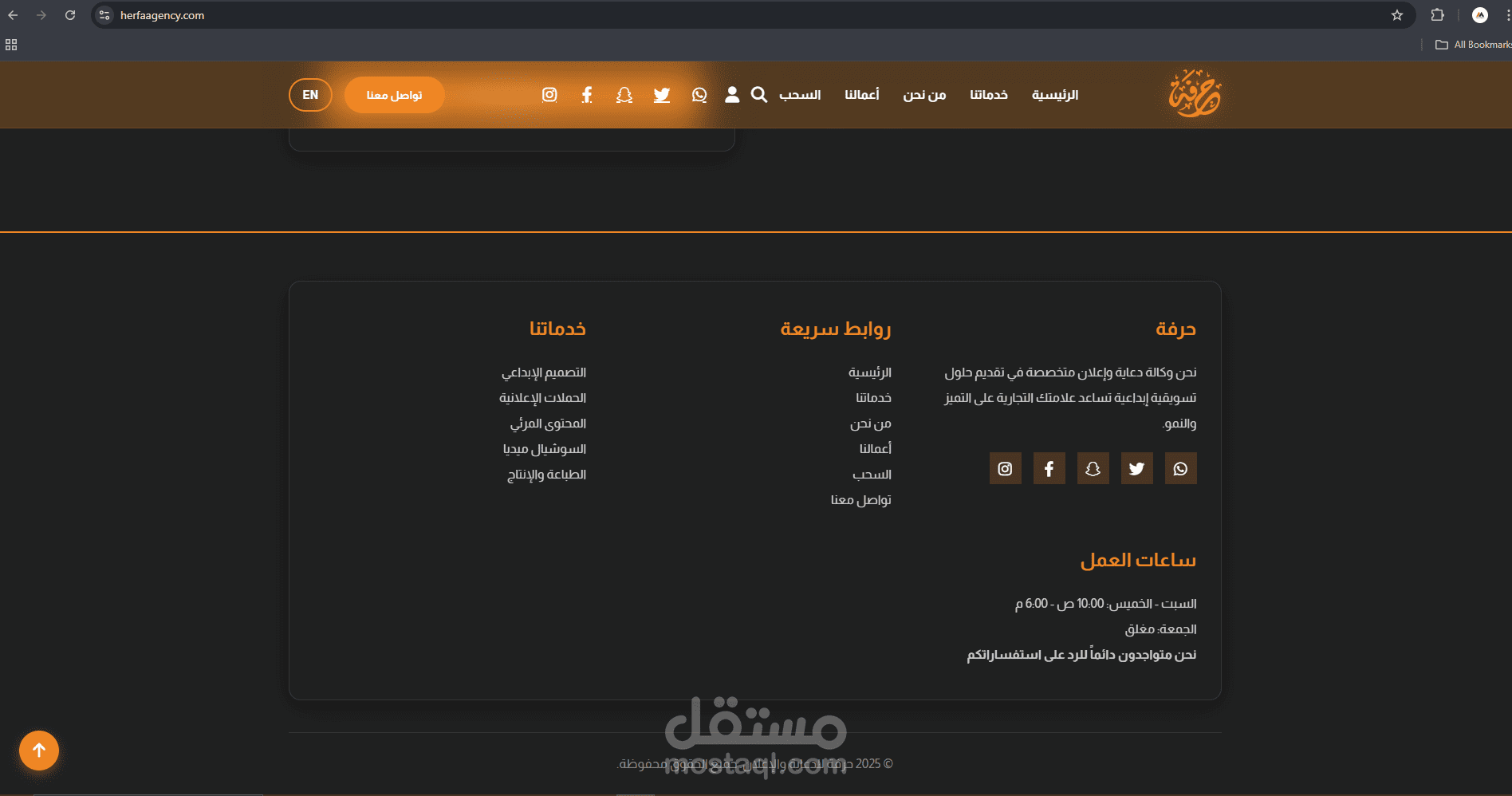
Task: Click تواصل معنا in quick links
Action: tap(861, 500)
